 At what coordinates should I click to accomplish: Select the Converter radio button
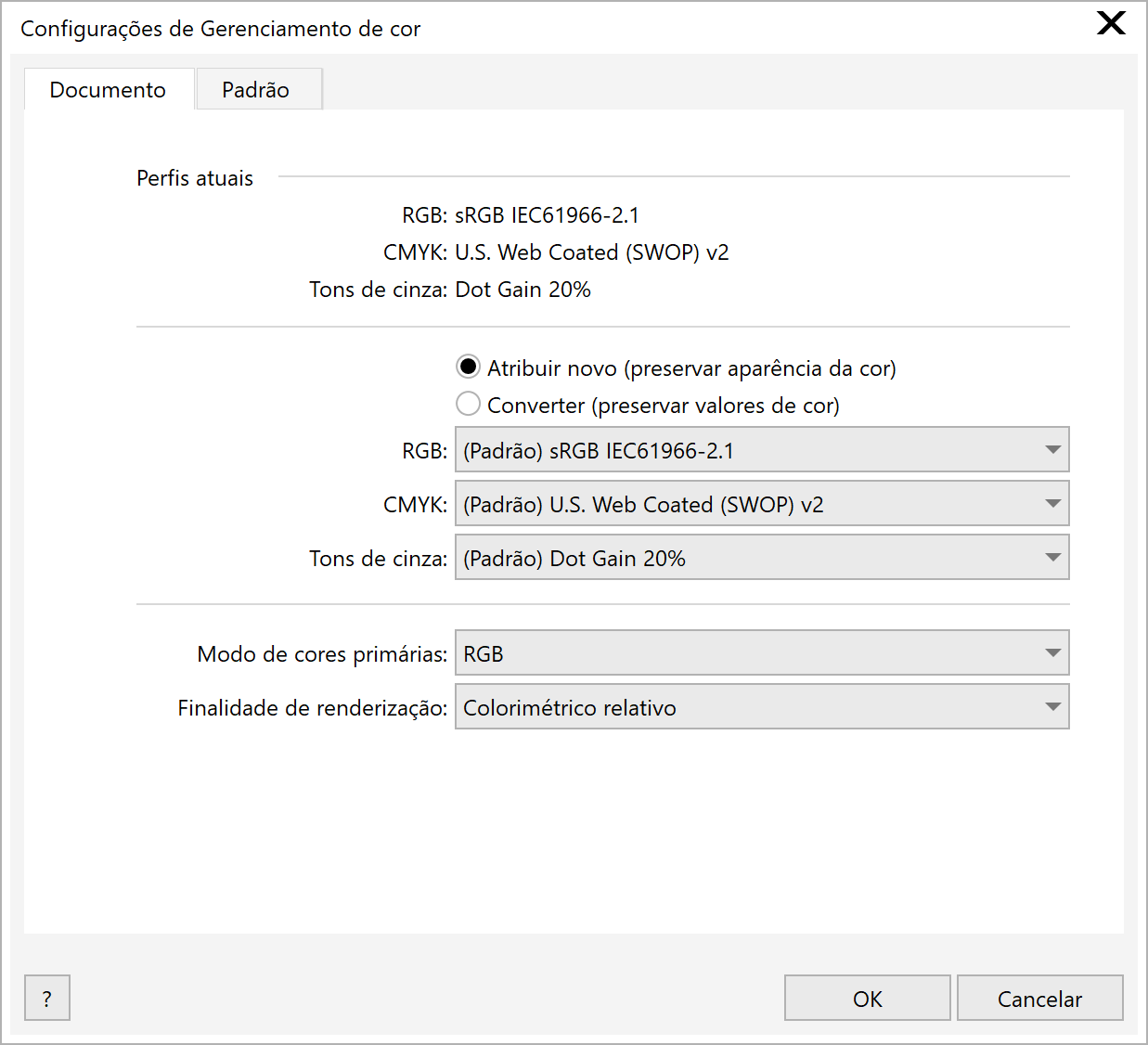pyautogui.click(x=469, y=405)
